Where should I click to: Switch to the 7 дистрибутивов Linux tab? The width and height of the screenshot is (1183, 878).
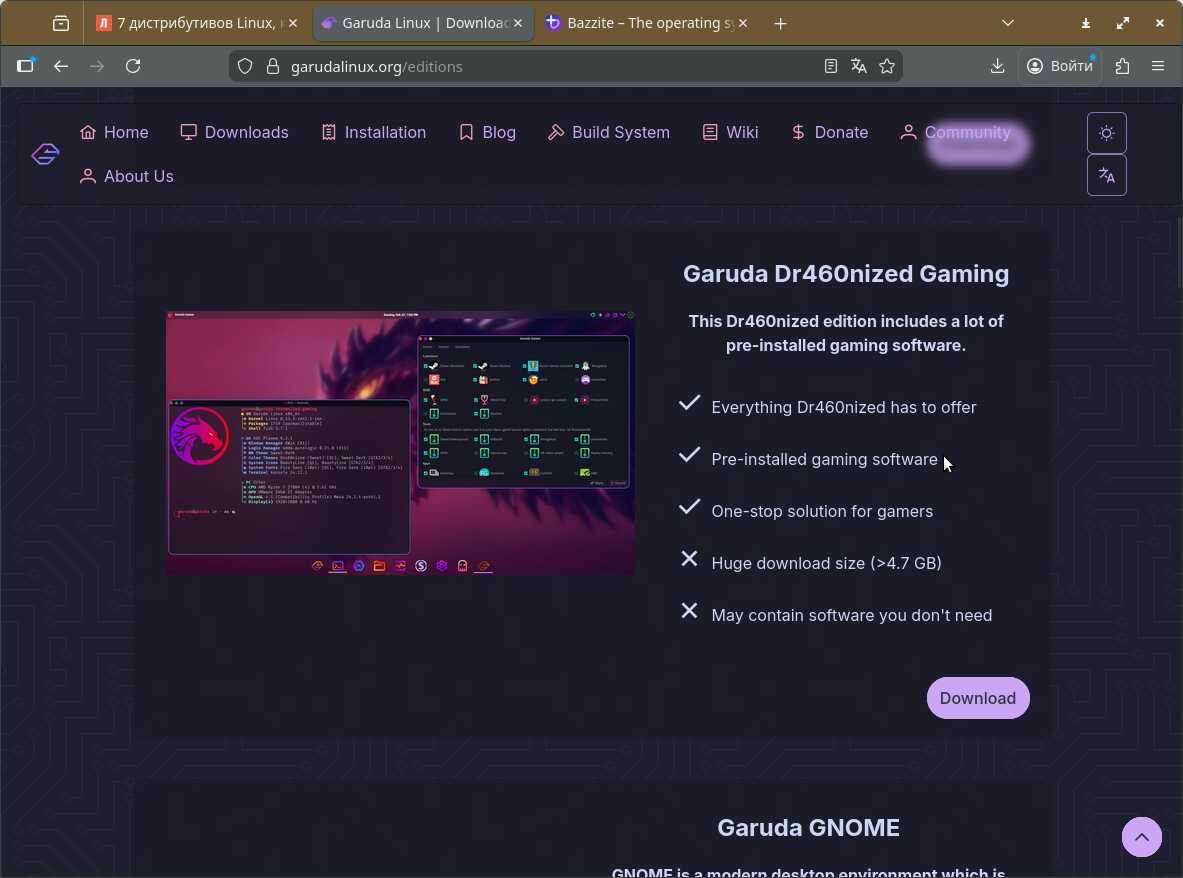pyautogui.click(x=195, y=23)
